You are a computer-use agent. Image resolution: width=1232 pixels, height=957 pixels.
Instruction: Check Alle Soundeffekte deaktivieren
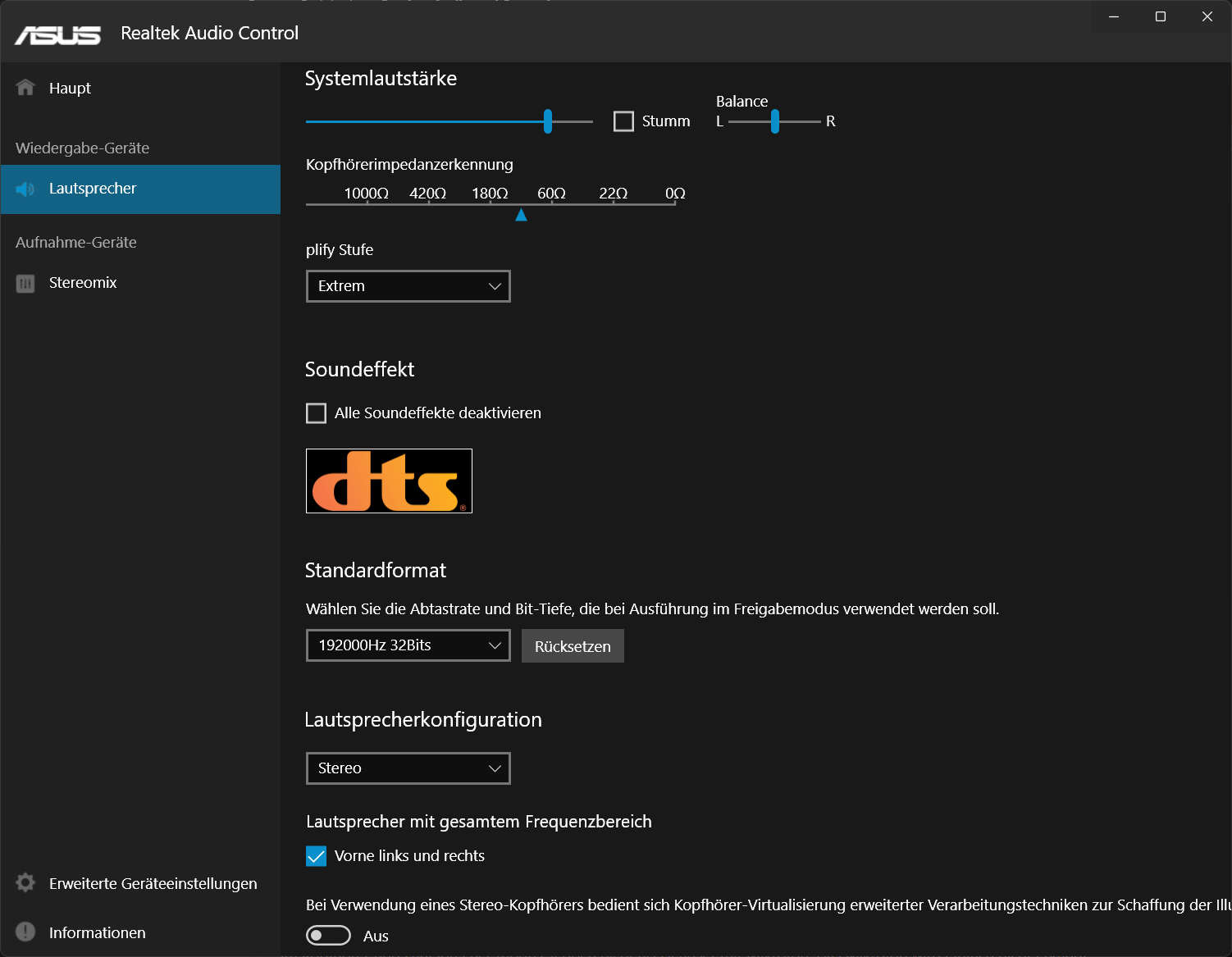pos(316,413)
